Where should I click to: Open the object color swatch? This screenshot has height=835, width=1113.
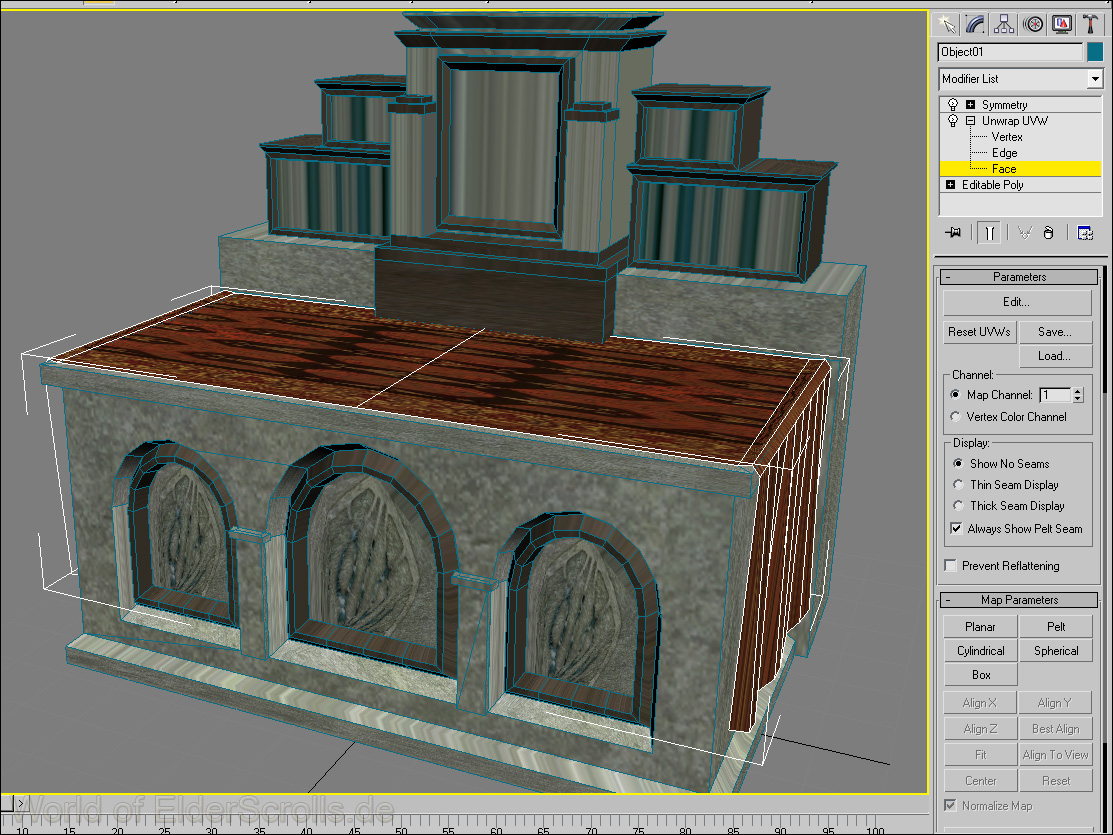pos(1095,52)
